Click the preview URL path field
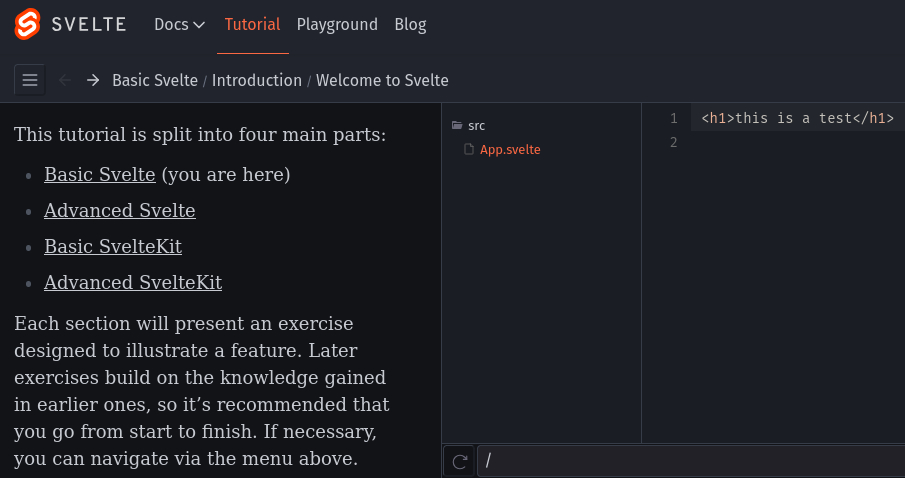The width and height of the screenshot is (905, 478). tap(691, 461)
